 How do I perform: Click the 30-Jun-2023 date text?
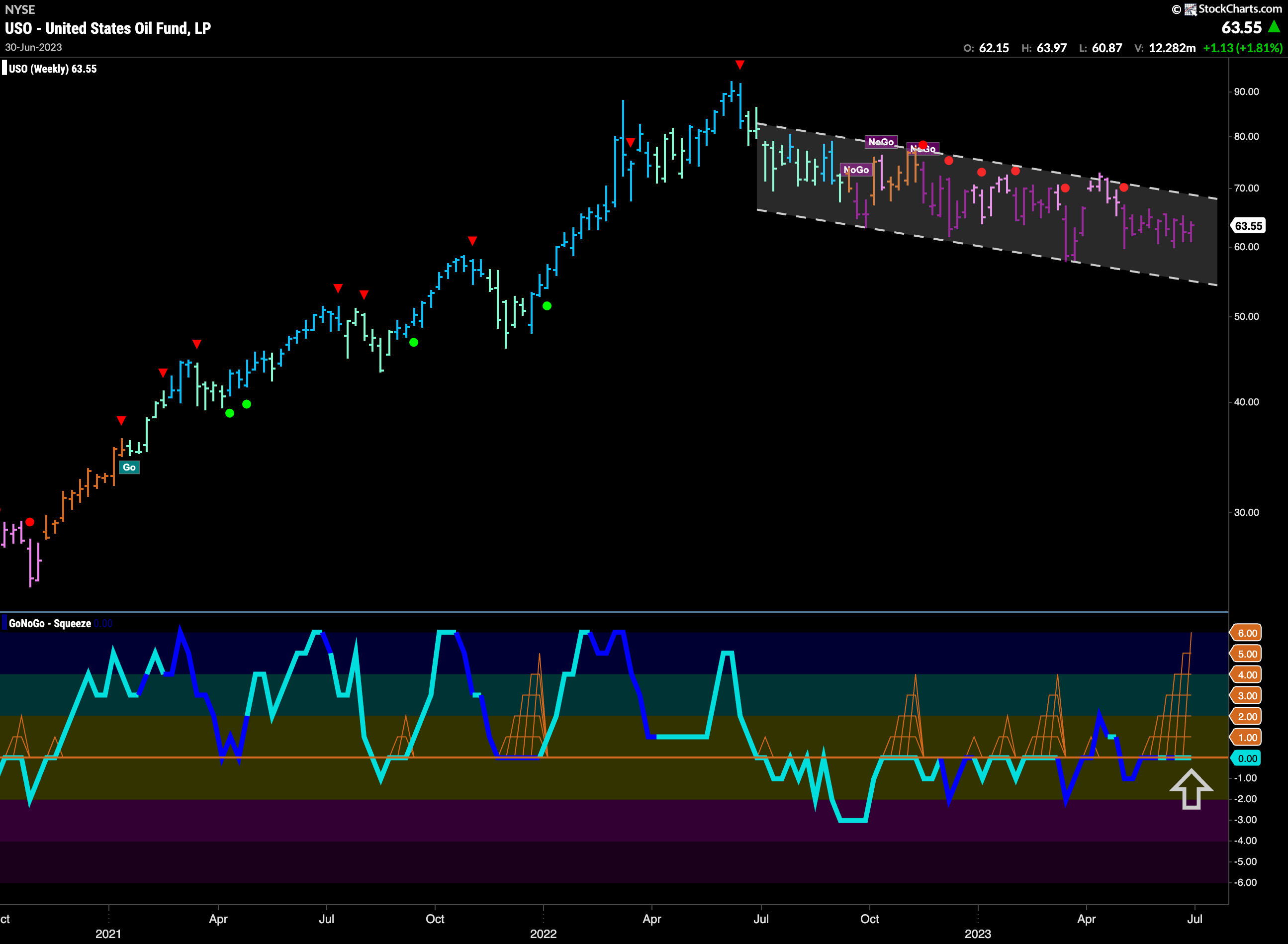pyautogui.click(x=33, y=47)
